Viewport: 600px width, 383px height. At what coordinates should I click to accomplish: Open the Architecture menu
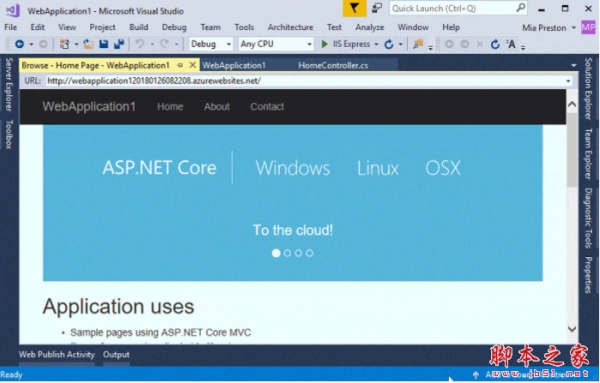[x=290, y=27]
